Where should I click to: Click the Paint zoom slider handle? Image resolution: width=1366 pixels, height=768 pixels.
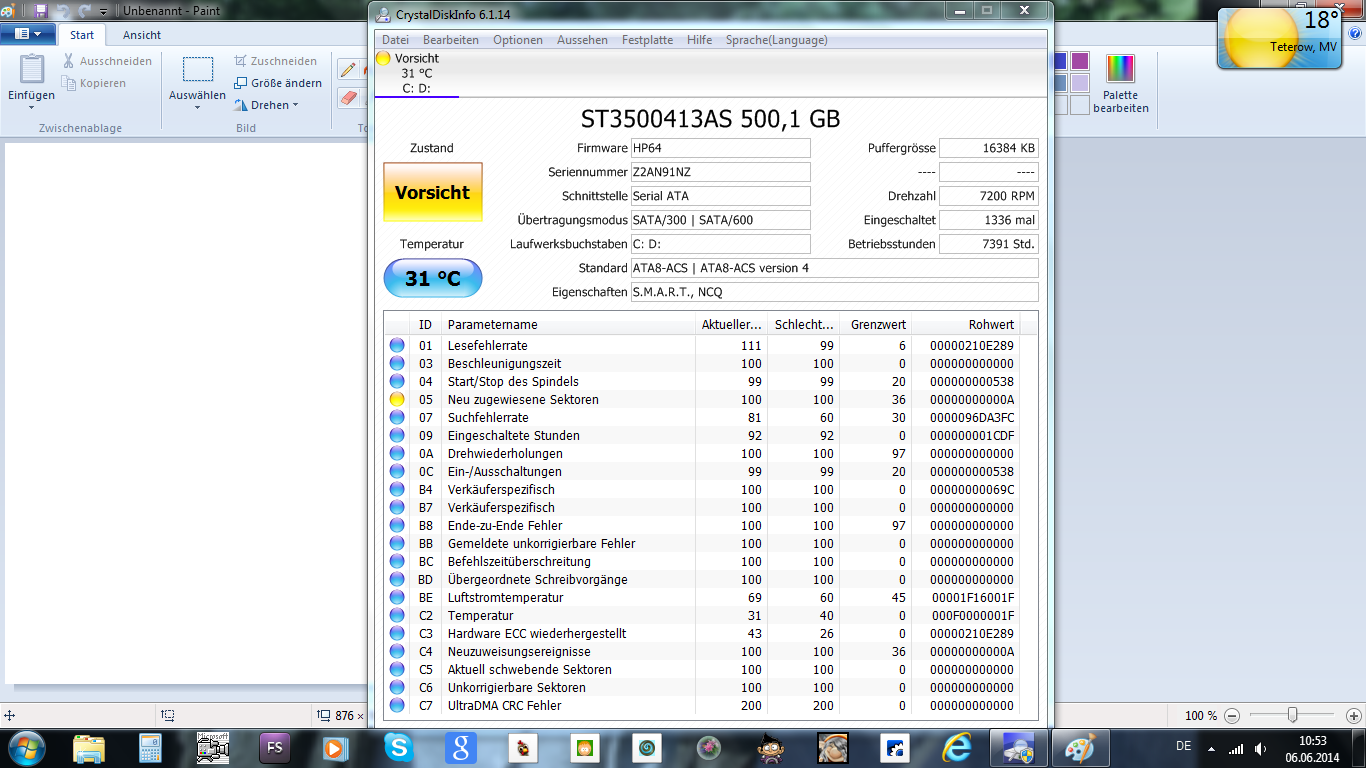pyautogui.click(x=1293, y=715)
